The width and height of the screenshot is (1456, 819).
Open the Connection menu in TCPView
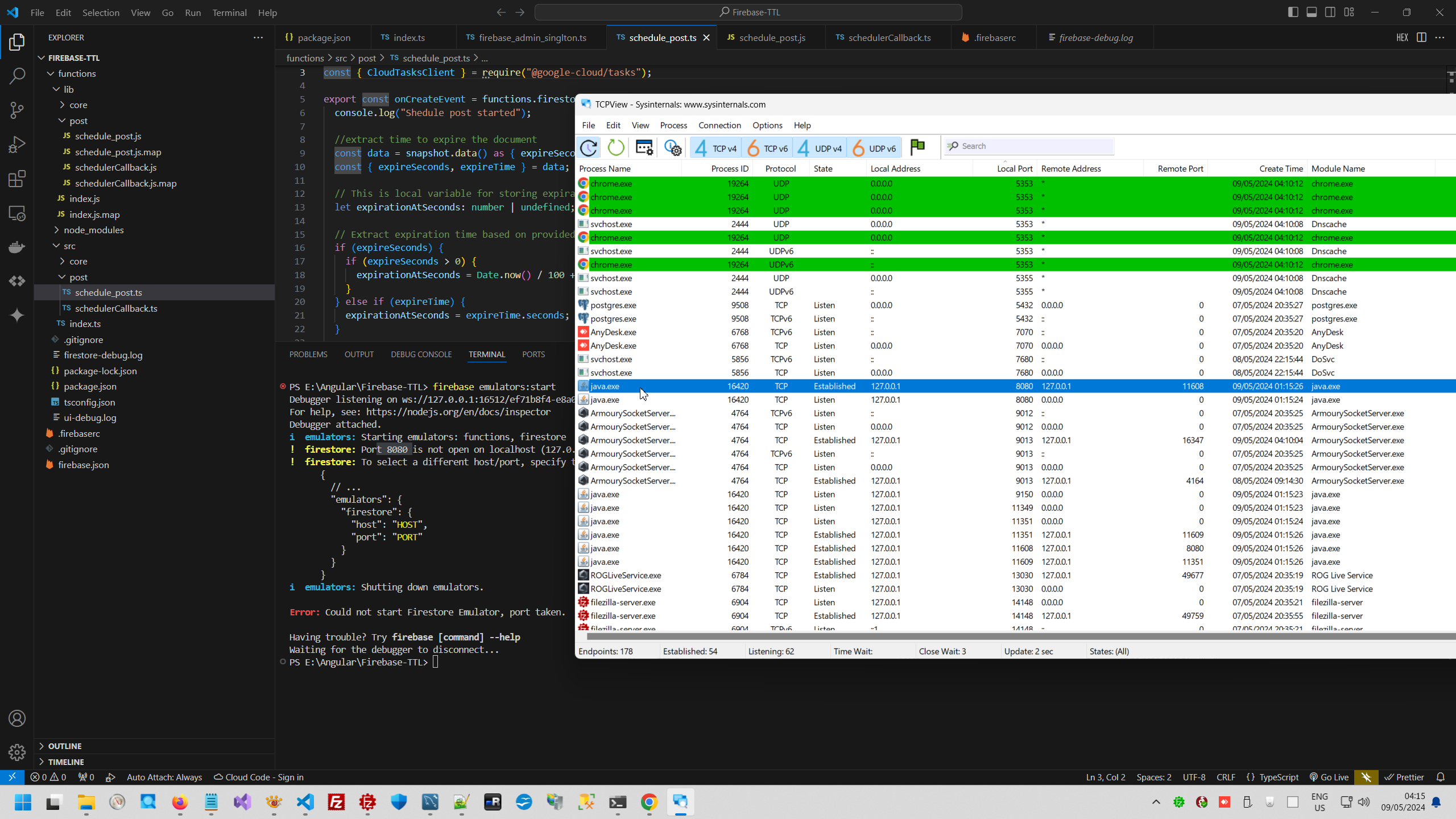click(719, 125)
